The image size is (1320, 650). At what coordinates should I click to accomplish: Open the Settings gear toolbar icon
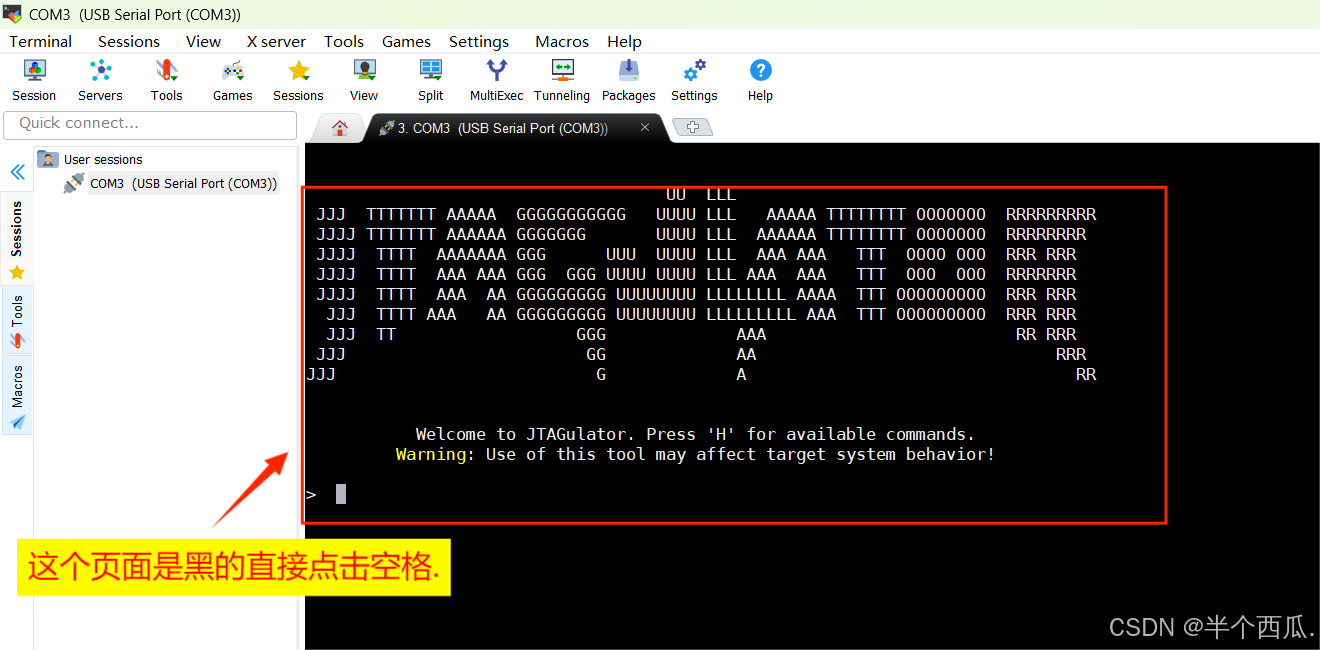[694, 80]
